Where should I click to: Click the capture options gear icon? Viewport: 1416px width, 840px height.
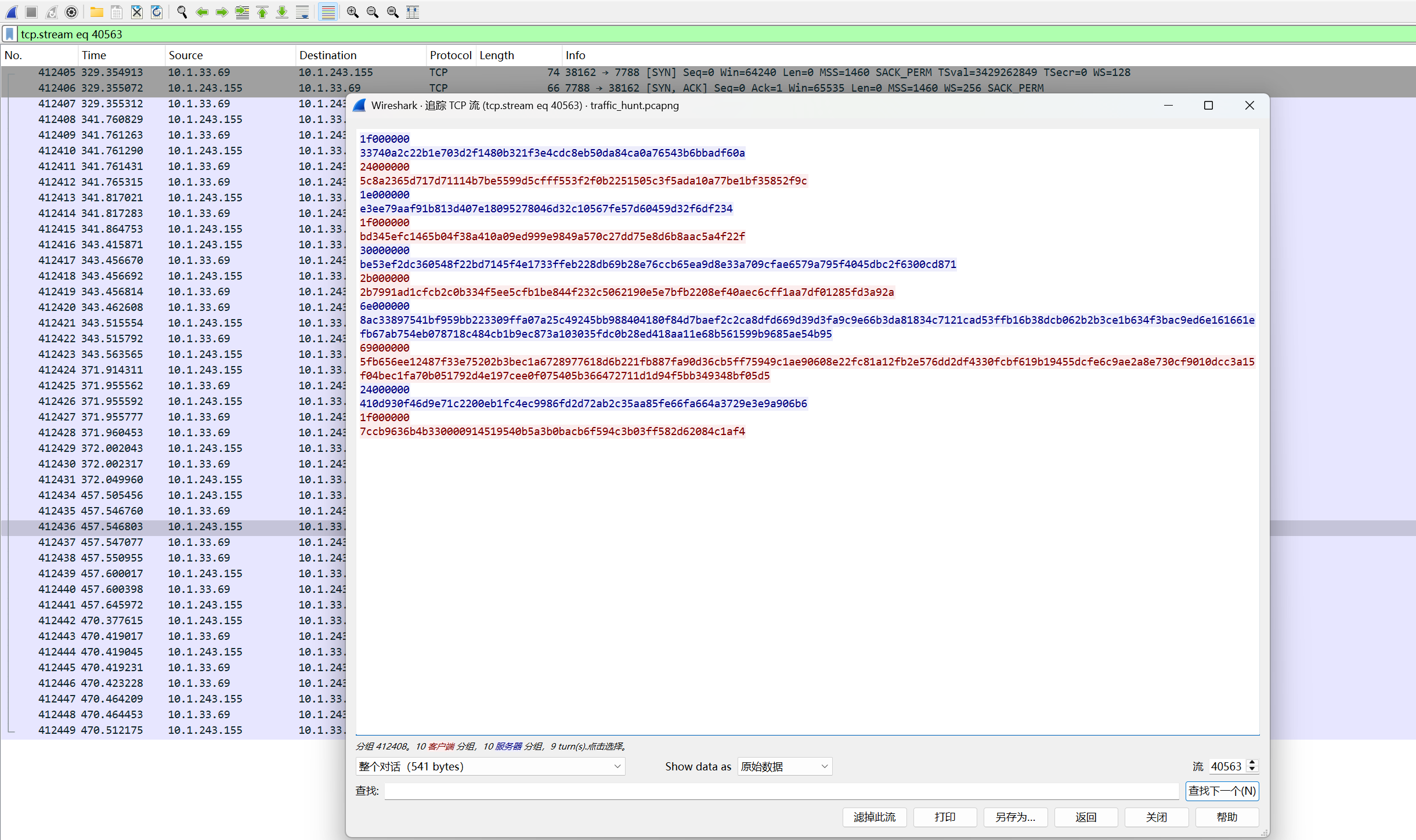click(71, 12)
